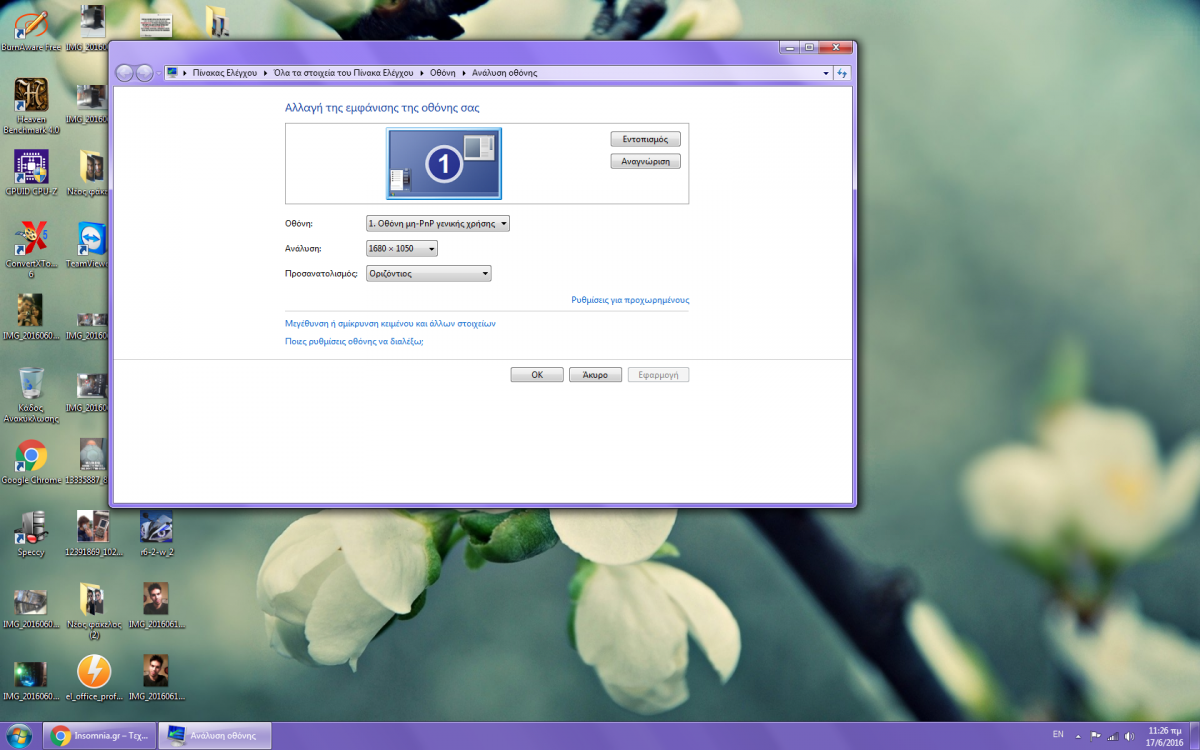The height and width of the screenshot is (750, 1200).
Task: Expand the arrow after Οθόνη breadcrumb
Action: (x=464, y=73)
